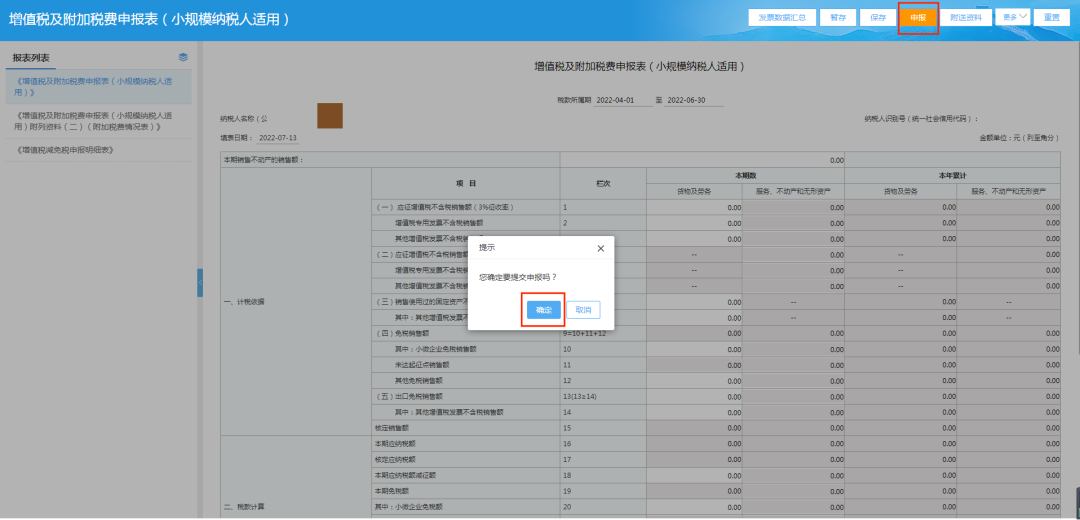Click row 12 货物及劳务 本期数 cell
The width and height of the screenshot is (1080, 520).
coord(694,381)
